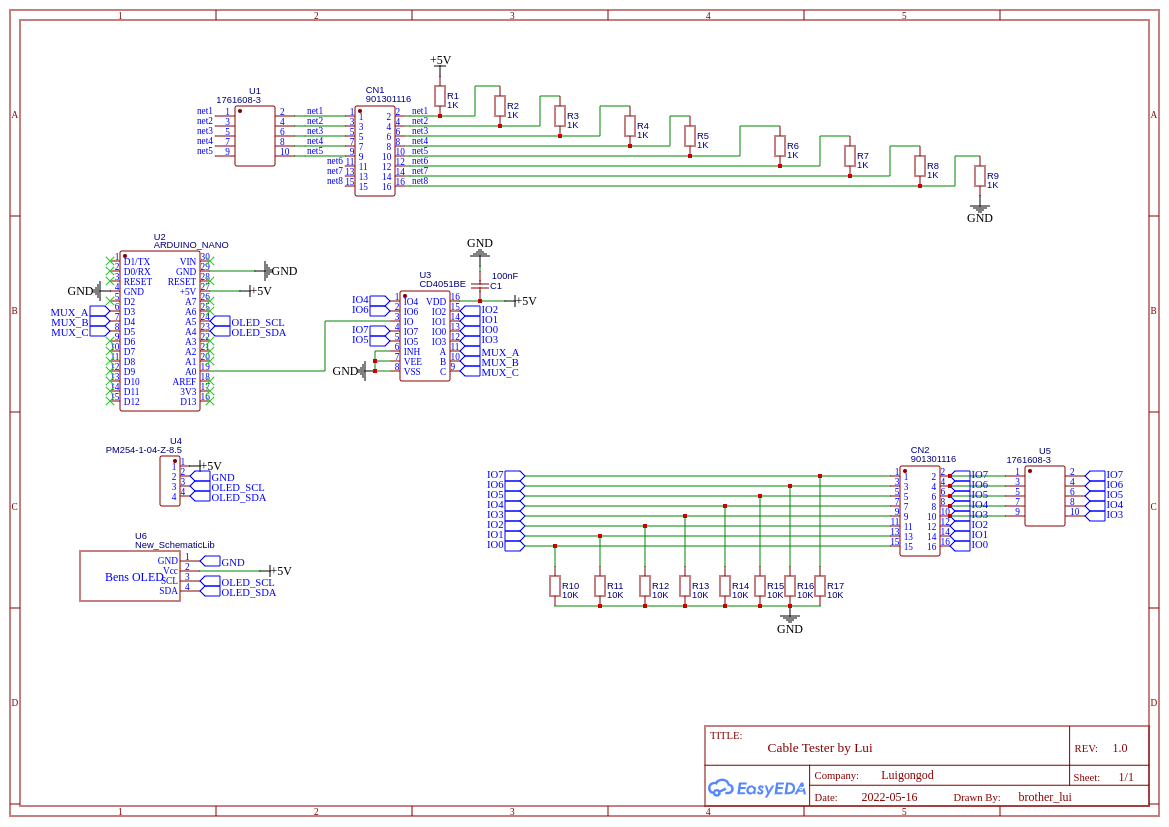Select resistor R11 10K symbol
The width and height of the screenshot is (1169, 827).
click(x=599, y=586)
